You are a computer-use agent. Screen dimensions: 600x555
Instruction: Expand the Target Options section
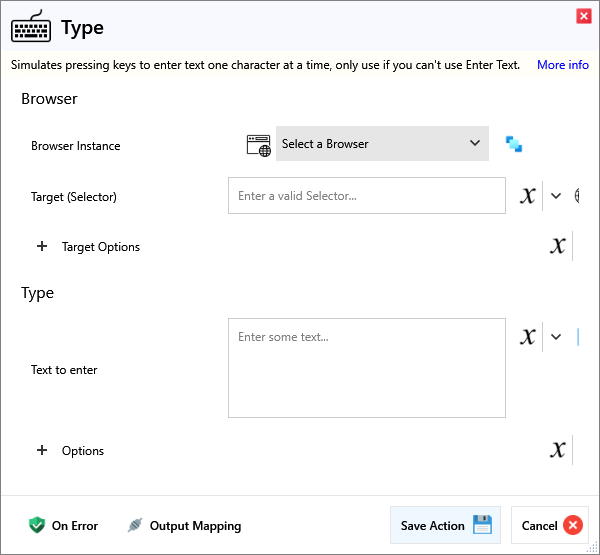click(x=42, y=246)
